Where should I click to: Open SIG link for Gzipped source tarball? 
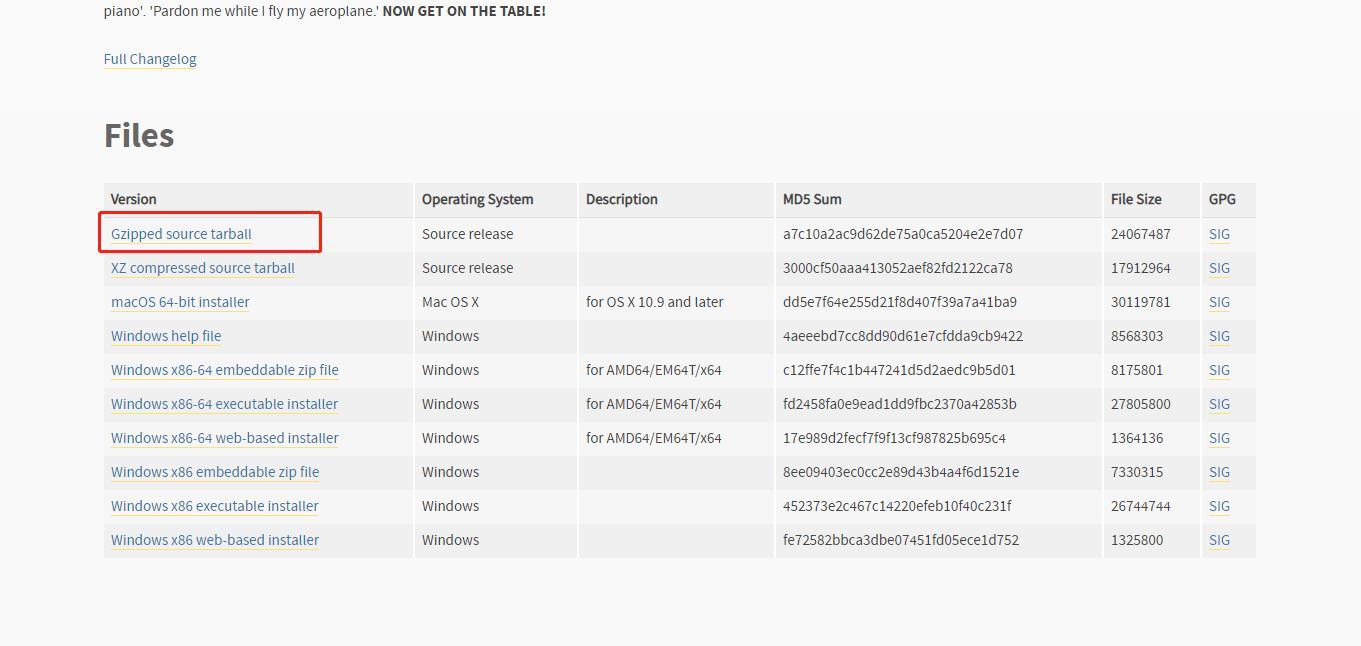pyautogui.click(x=1219, y=234)
